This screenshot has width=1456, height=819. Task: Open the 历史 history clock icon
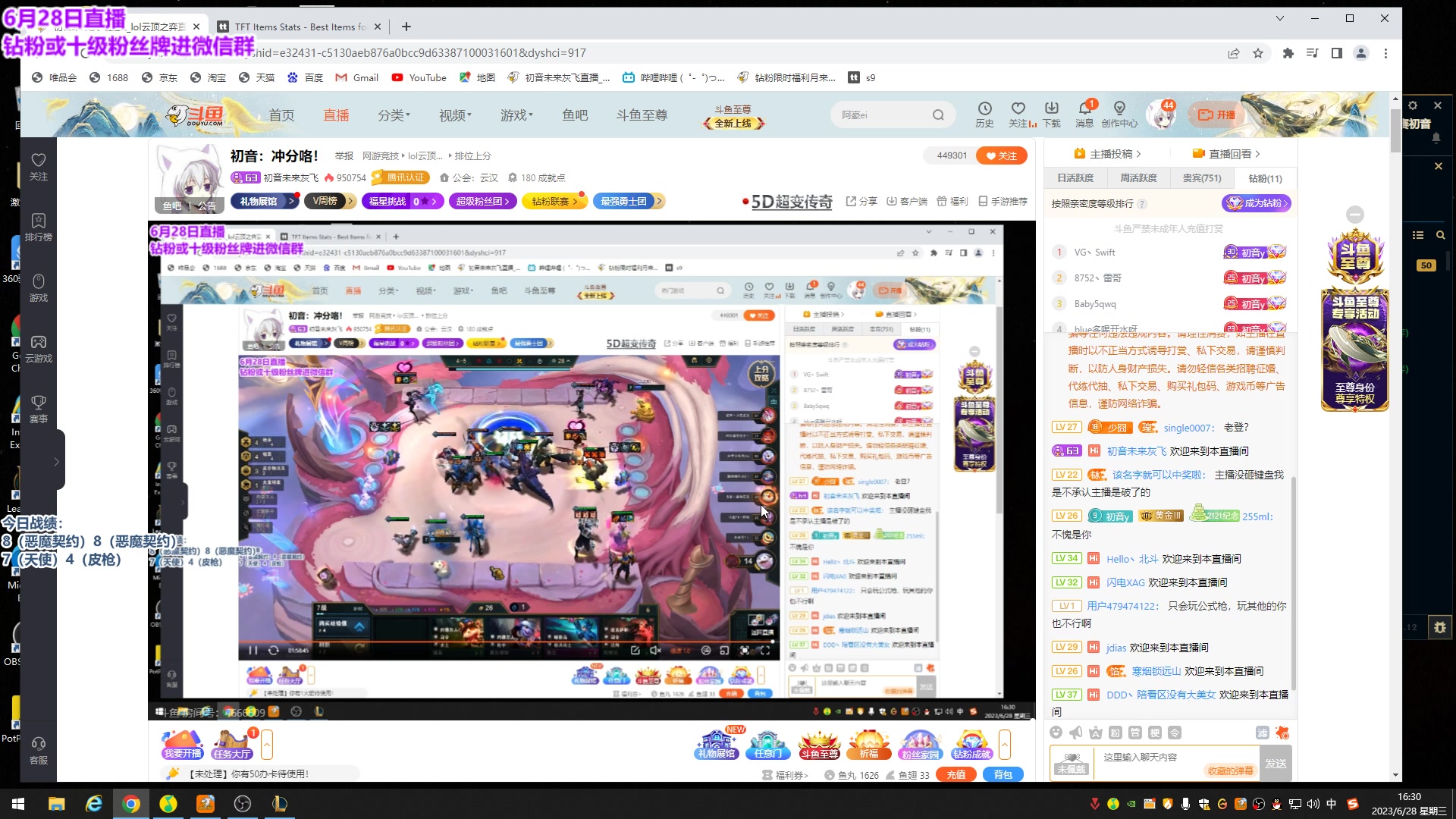tap(984, 109)
